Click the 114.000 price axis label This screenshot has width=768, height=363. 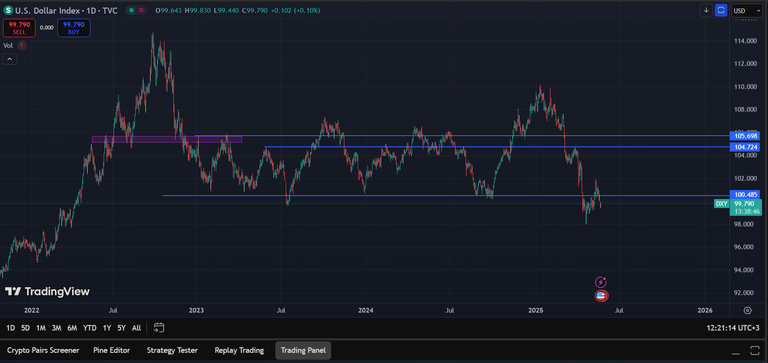(x=744, y=41)
